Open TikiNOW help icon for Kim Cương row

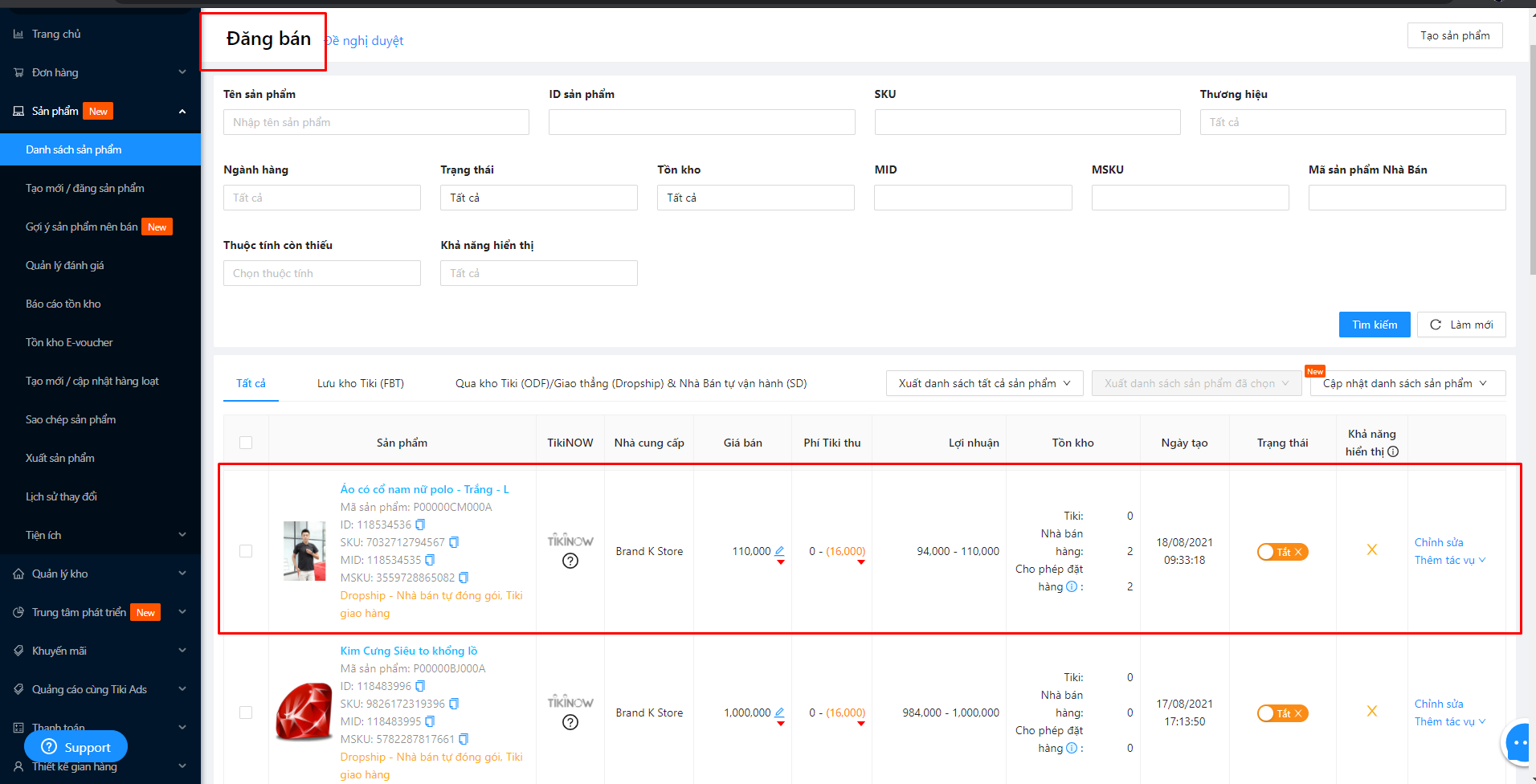click(570, 722)
